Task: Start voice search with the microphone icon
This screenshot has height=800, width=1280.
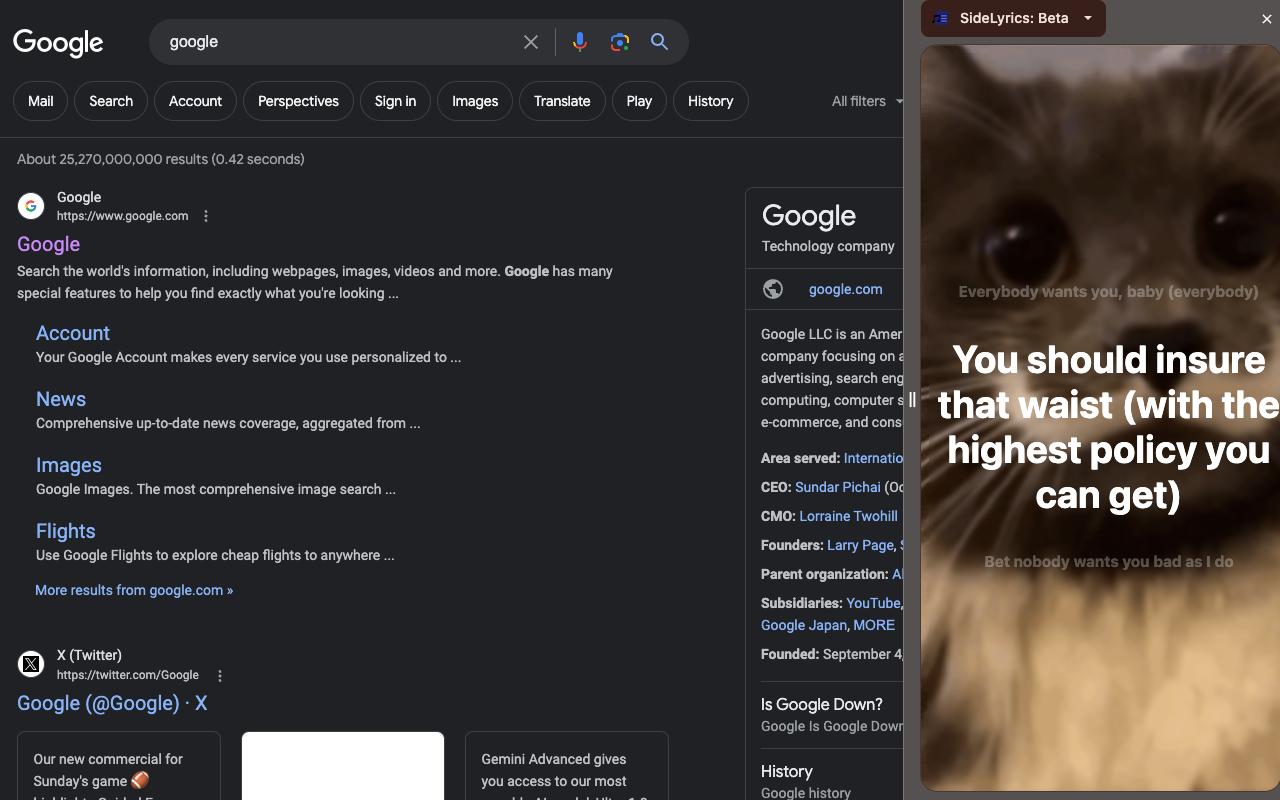Action: coord(580,42)
